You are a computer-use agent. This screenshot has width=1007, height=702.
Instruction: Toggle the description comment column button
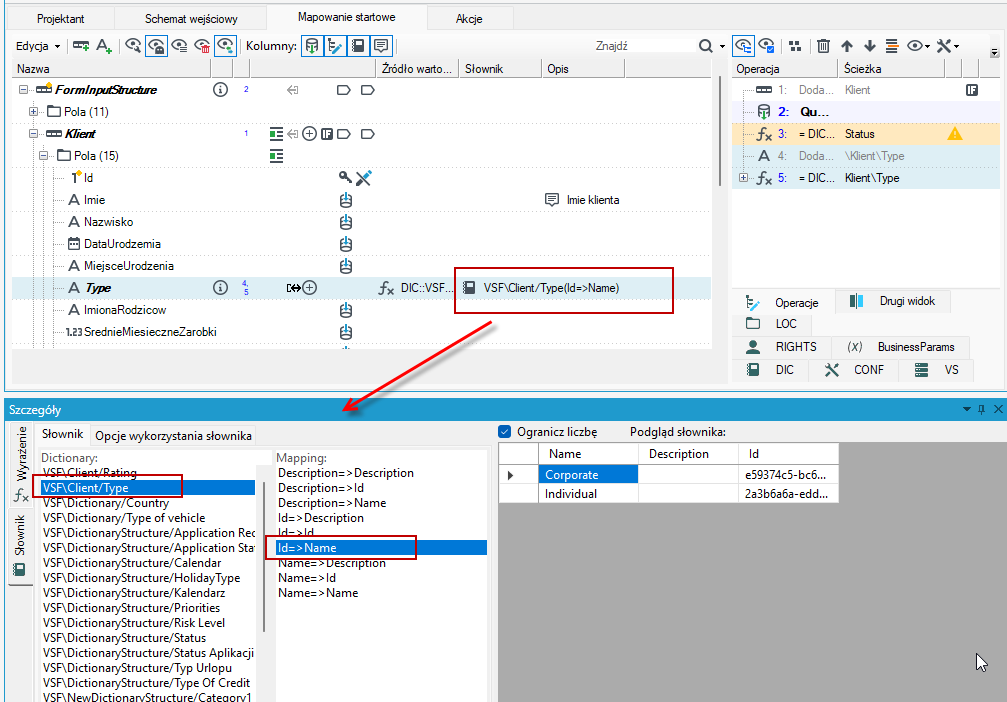pos(381,46)
